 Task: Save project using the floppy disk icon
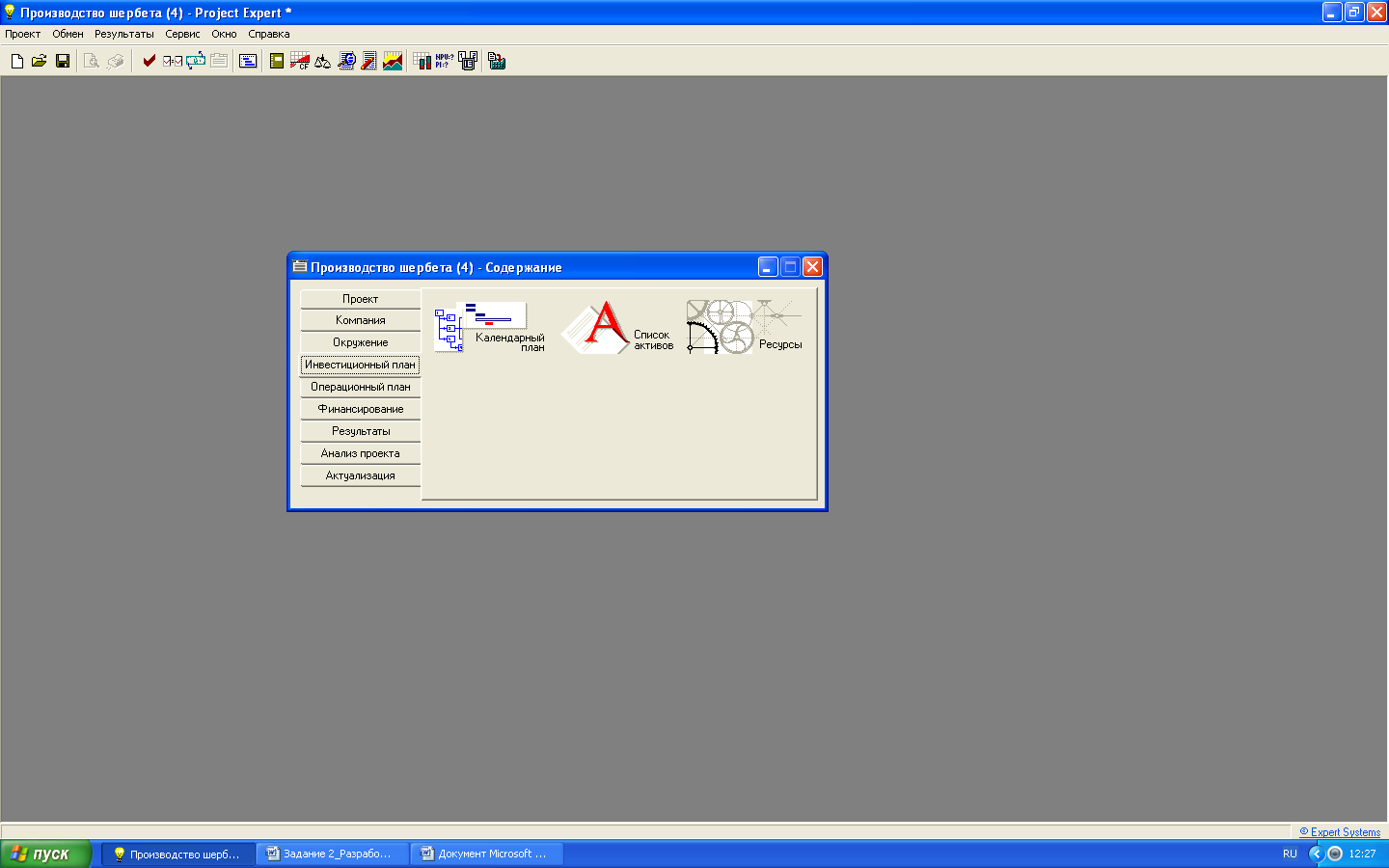(63, 61)
